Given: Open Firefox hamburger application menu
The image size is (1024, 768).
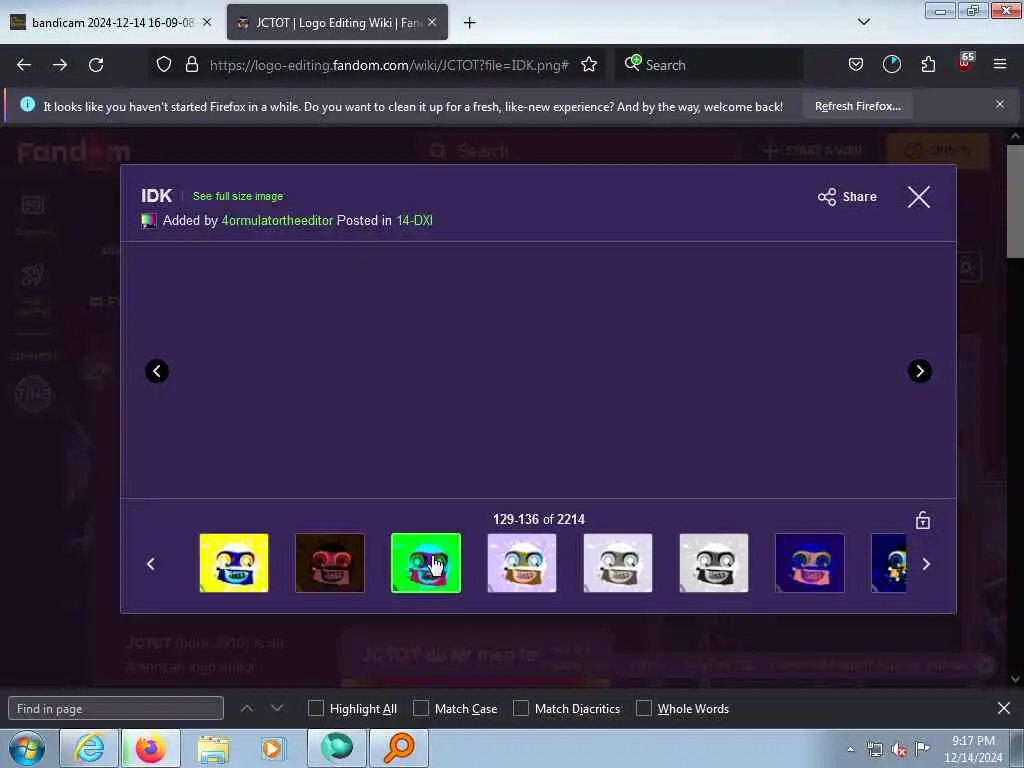Looking at the screenshot, I should (x=1000, y=65).
